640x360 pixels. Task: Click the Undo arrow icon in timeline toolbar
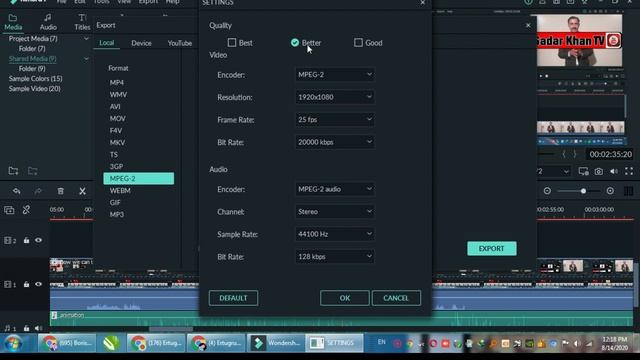point(17,191)
